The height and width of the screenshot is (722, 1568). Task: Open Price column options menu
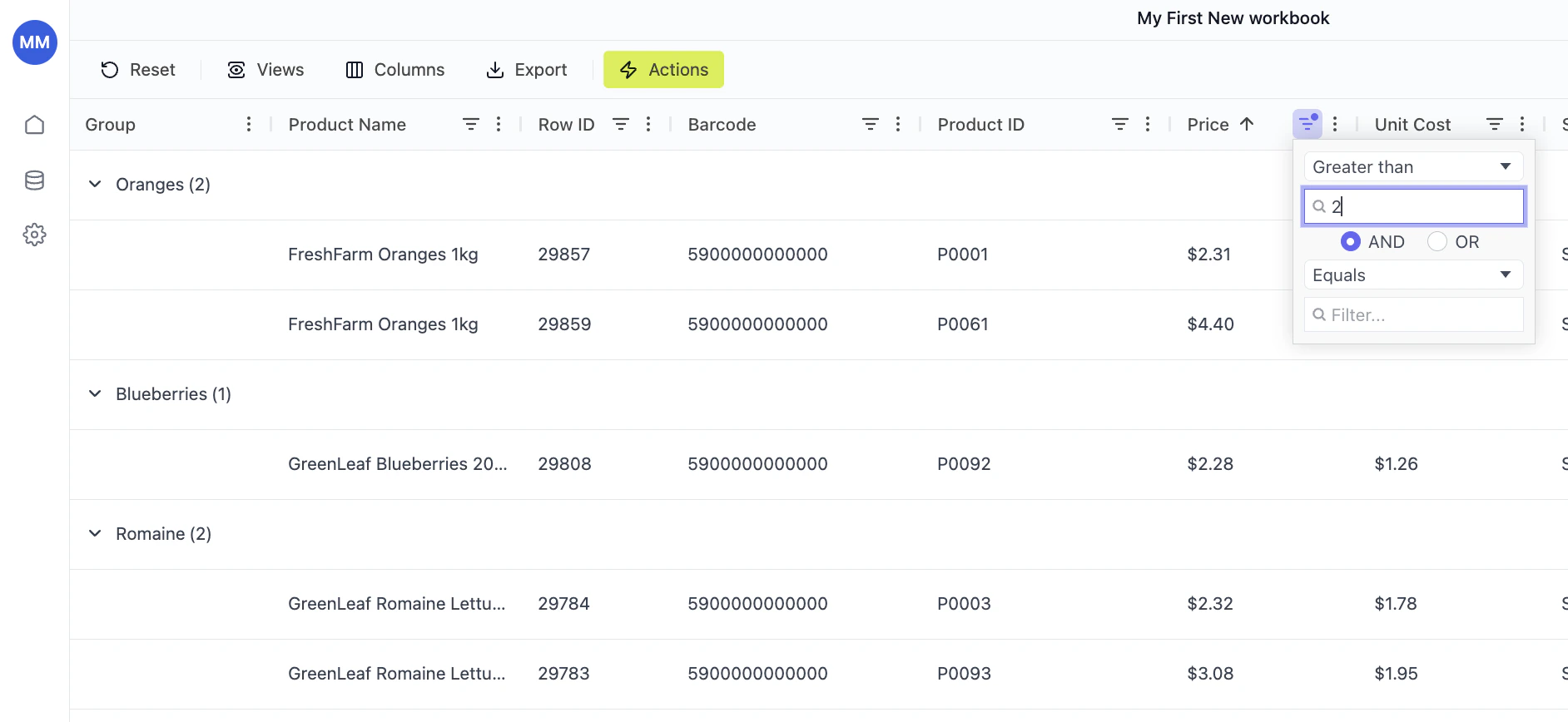click(1335, 124)
